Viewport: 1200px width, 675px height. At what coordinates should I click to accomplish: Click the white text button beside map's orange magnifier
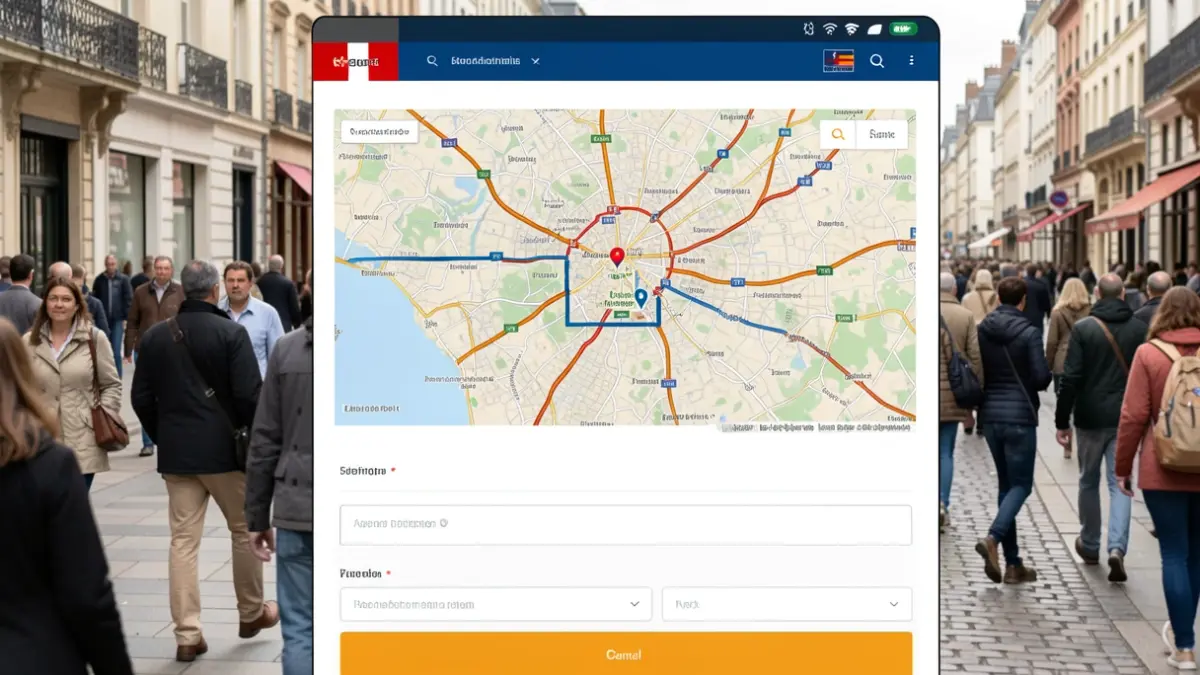(882, 134)
